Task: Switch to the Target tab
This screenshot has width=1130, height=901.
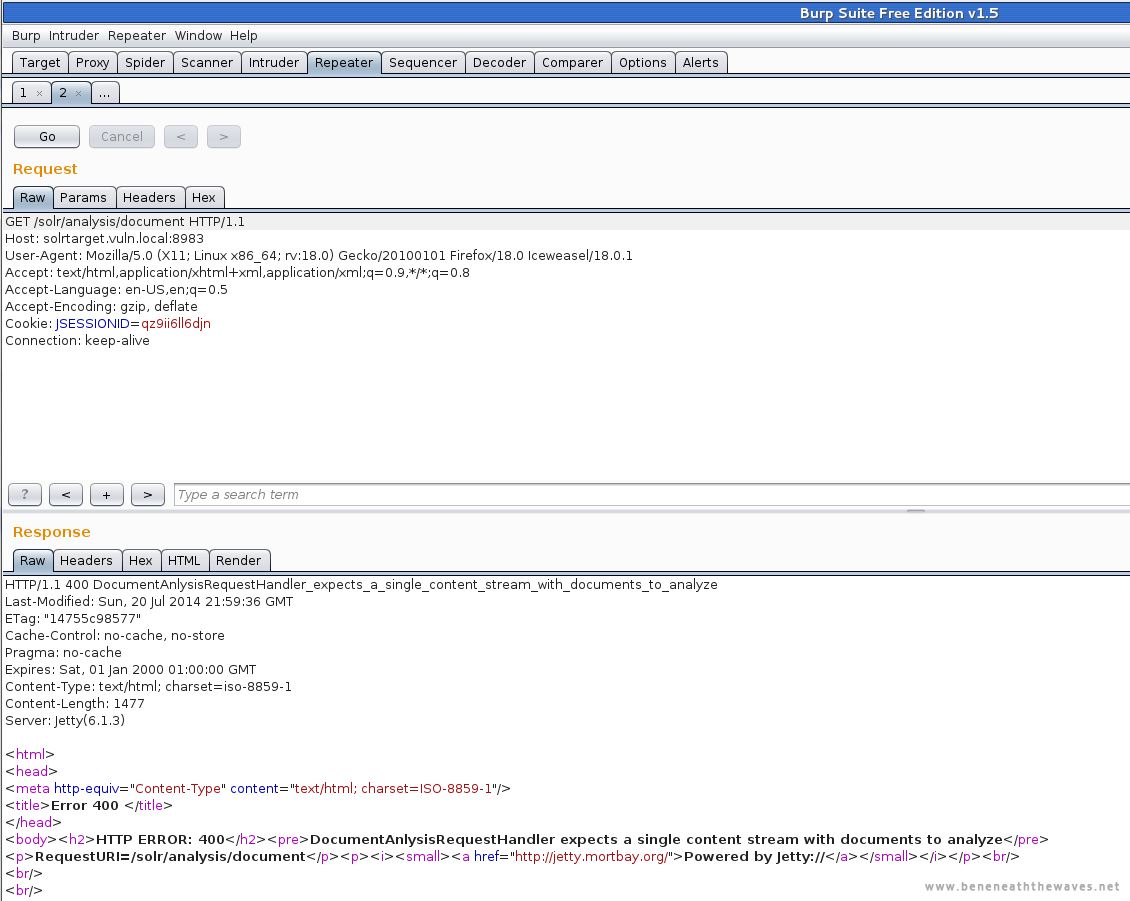Action: [40, 63]
